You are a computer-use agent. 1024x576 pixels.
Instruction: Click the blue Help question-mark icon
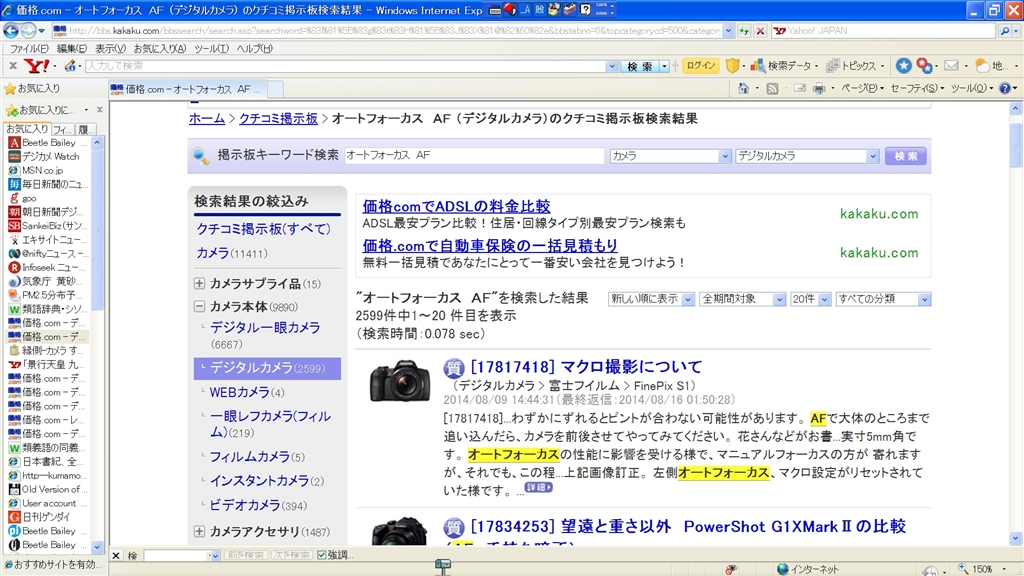click(1005, 88)
